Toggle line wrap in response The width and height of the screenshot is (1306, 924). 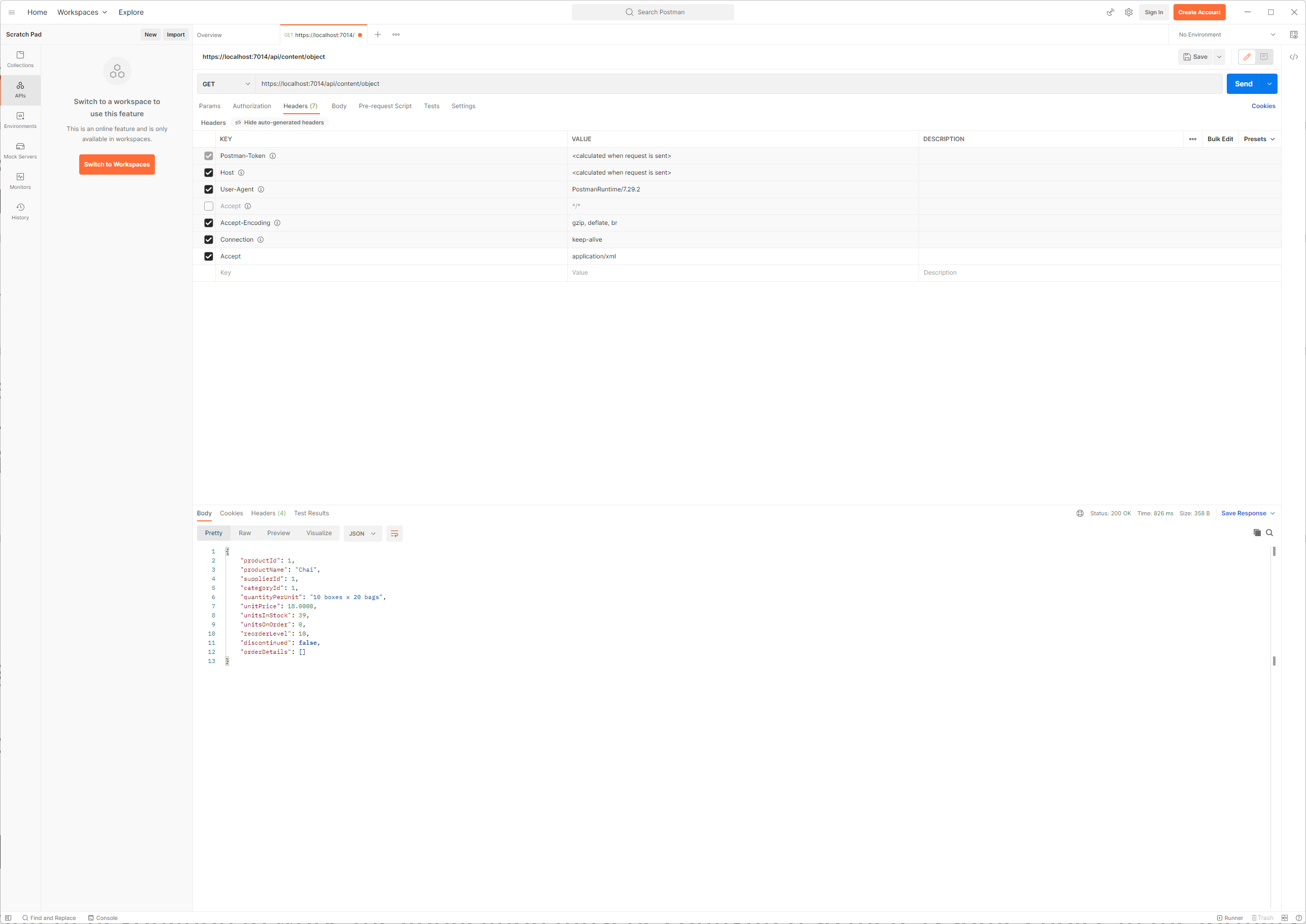[394, 533]
